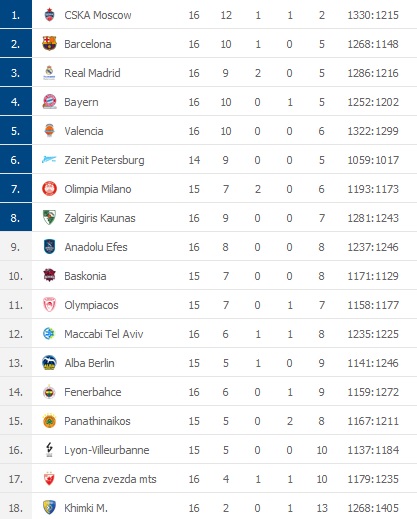Click the CSKA Moscow team logo

coord(49,15)
